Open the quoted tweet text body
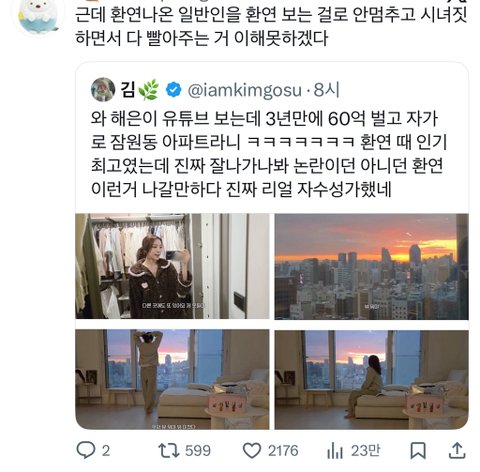The width and height of the screenshot is (480, 472). 268,154
